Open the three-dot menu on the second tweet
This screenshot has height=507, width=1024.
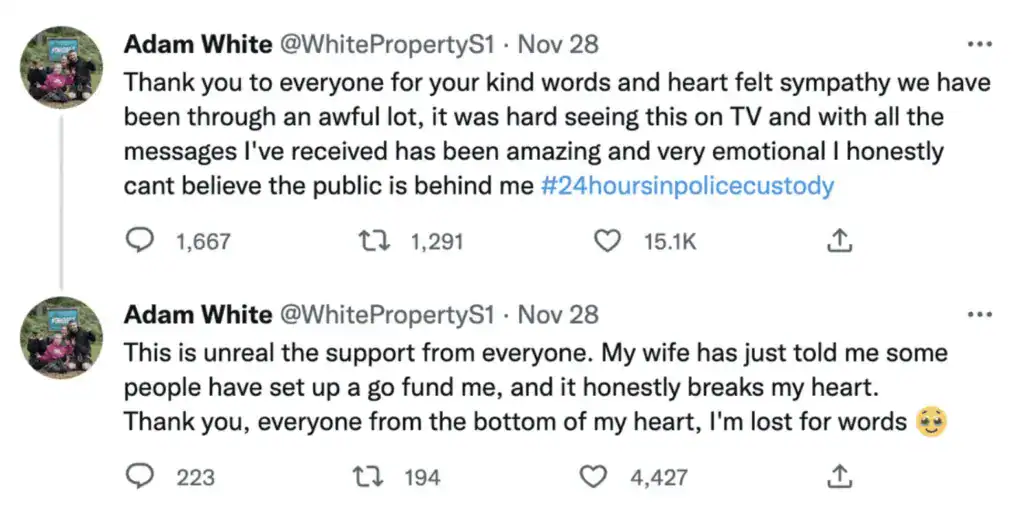[x=981, y=314]
